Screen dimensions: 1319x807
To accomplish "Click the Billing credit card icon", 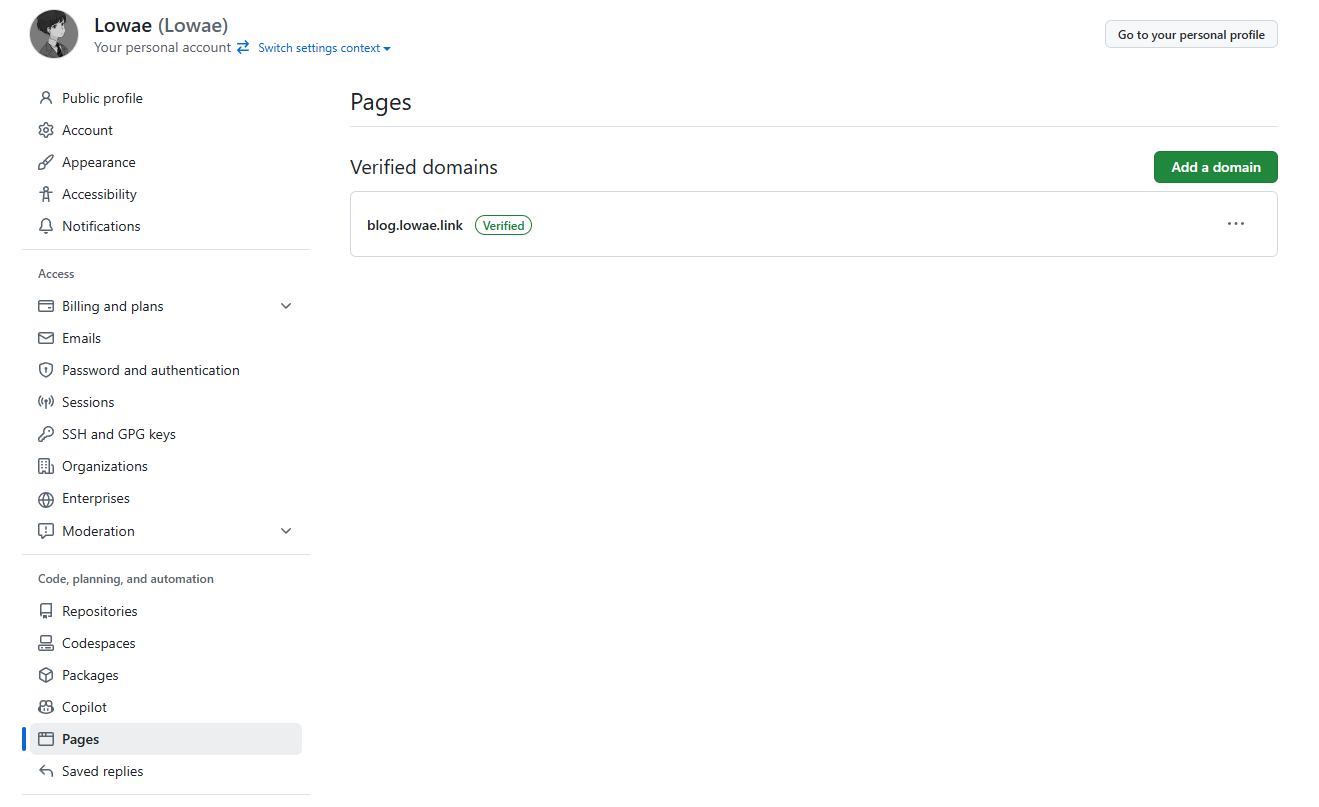I will tap(46, 306).
